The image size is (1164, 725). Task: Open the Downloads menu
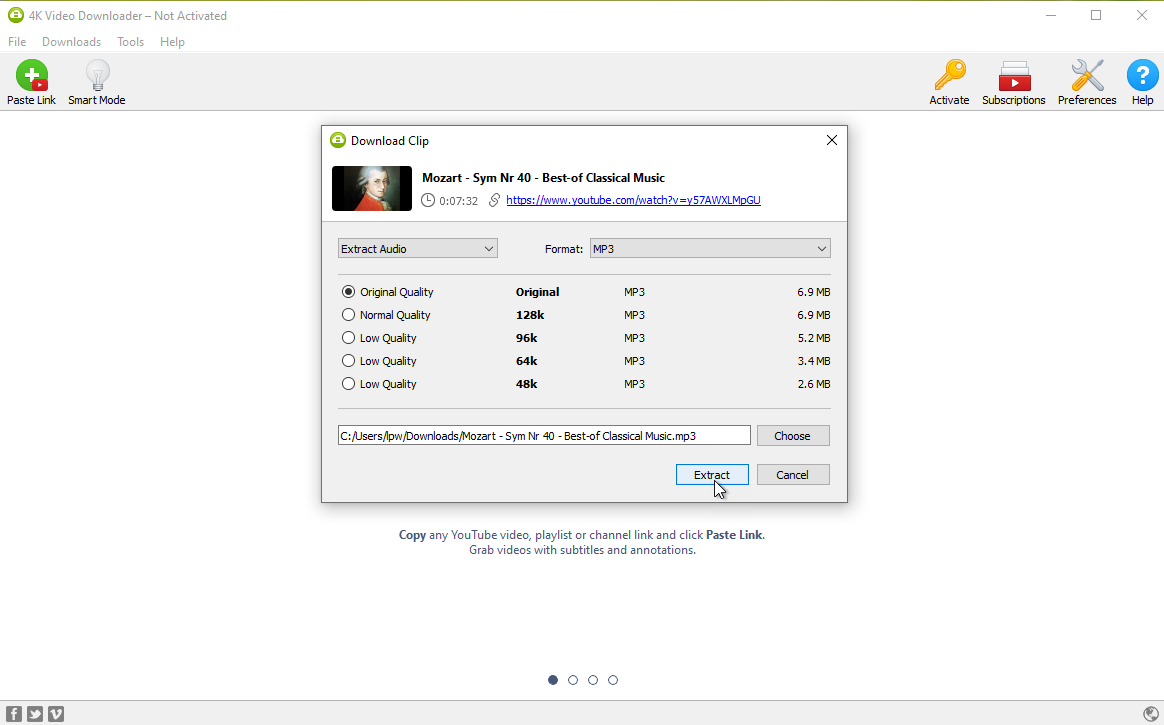tap(71, 42)
